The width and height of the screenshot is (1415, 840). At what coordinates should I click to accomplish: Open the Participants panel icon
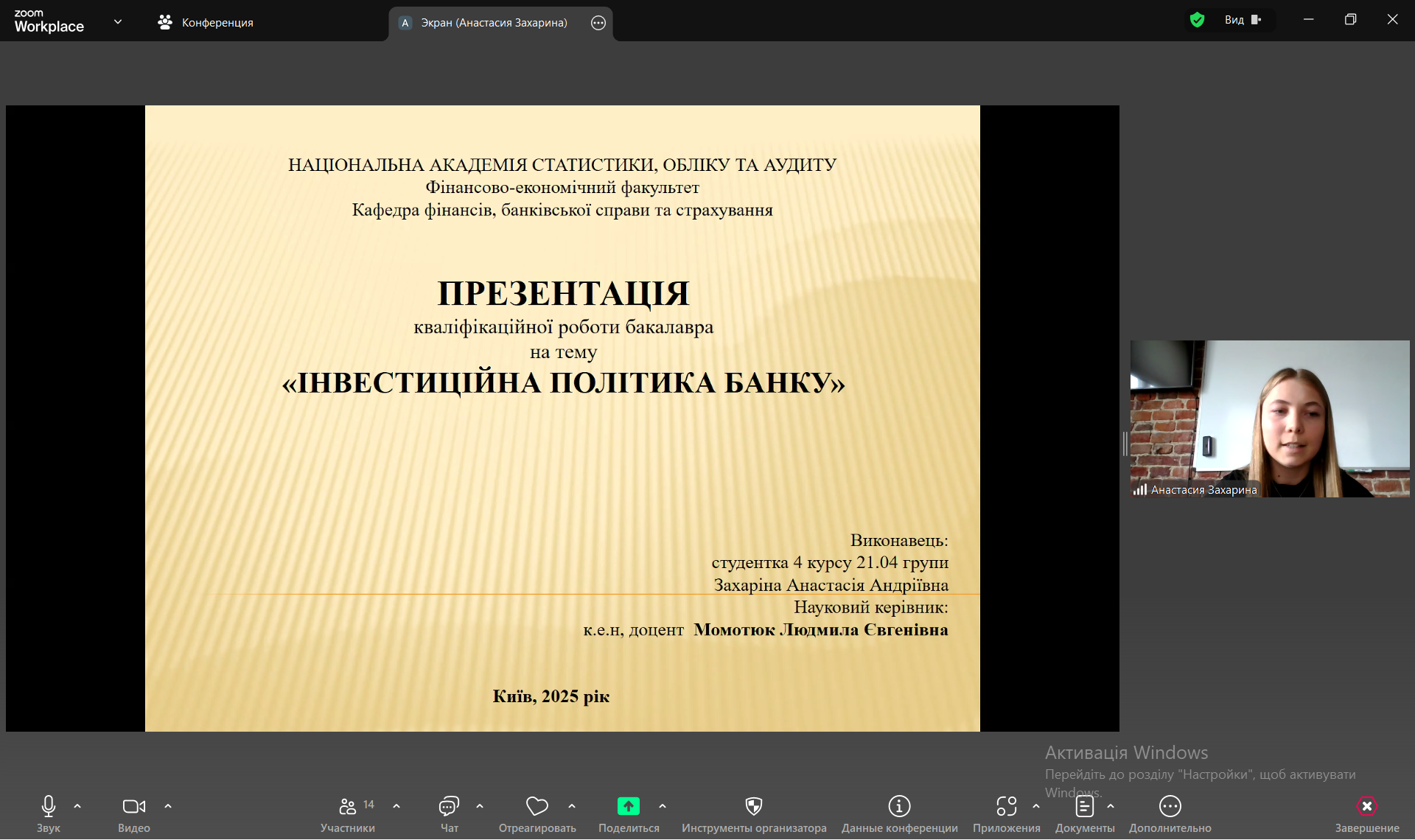click(x=347, y=806)
